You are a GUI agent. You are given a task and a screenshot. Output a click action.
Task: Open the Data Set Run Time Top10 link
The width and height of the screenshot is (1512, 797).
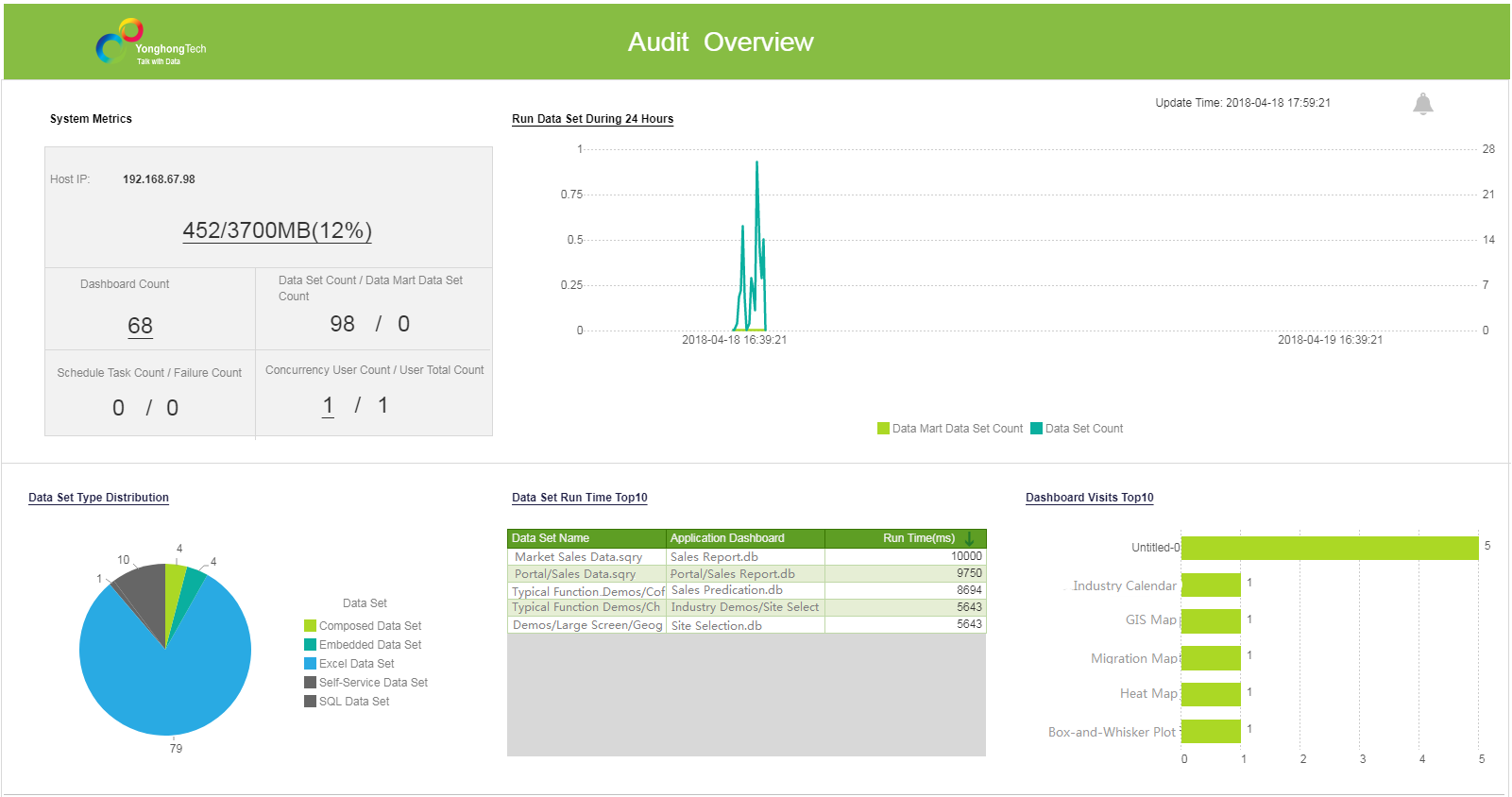[x=579, y=498]
